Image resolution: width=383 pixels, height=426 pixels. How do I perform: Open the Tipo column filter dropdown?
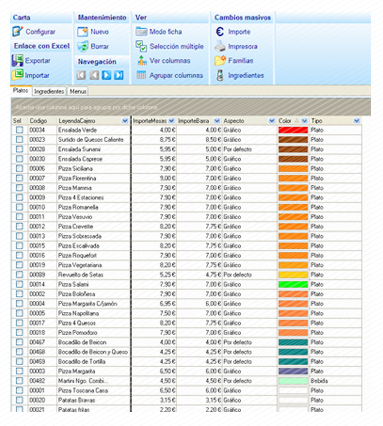[x=357, y=121]
